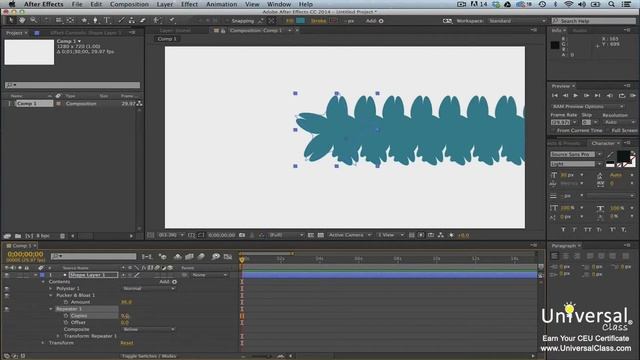Open RAM Preview Options dropdown
The width and height of the screenshot is (640, 360).
pyautogui.click(x=588, y=107)
